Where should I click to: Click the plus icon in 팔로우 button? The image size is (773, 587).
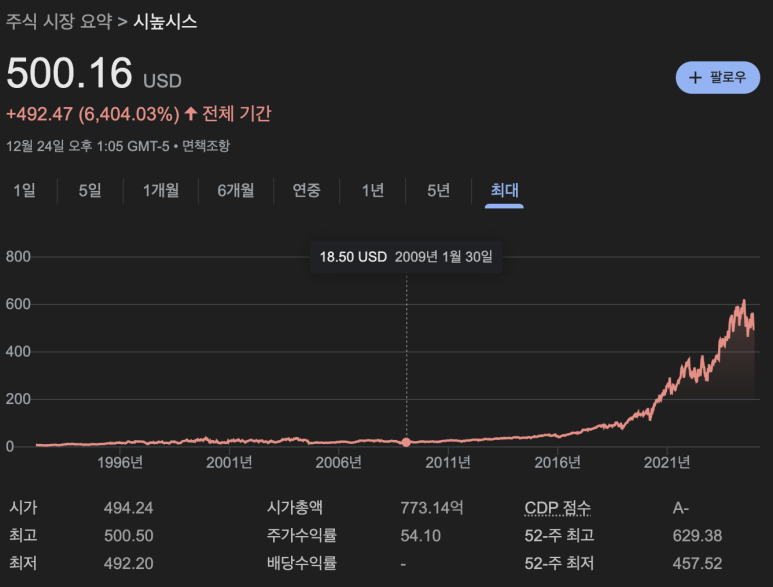coord(695,77)
